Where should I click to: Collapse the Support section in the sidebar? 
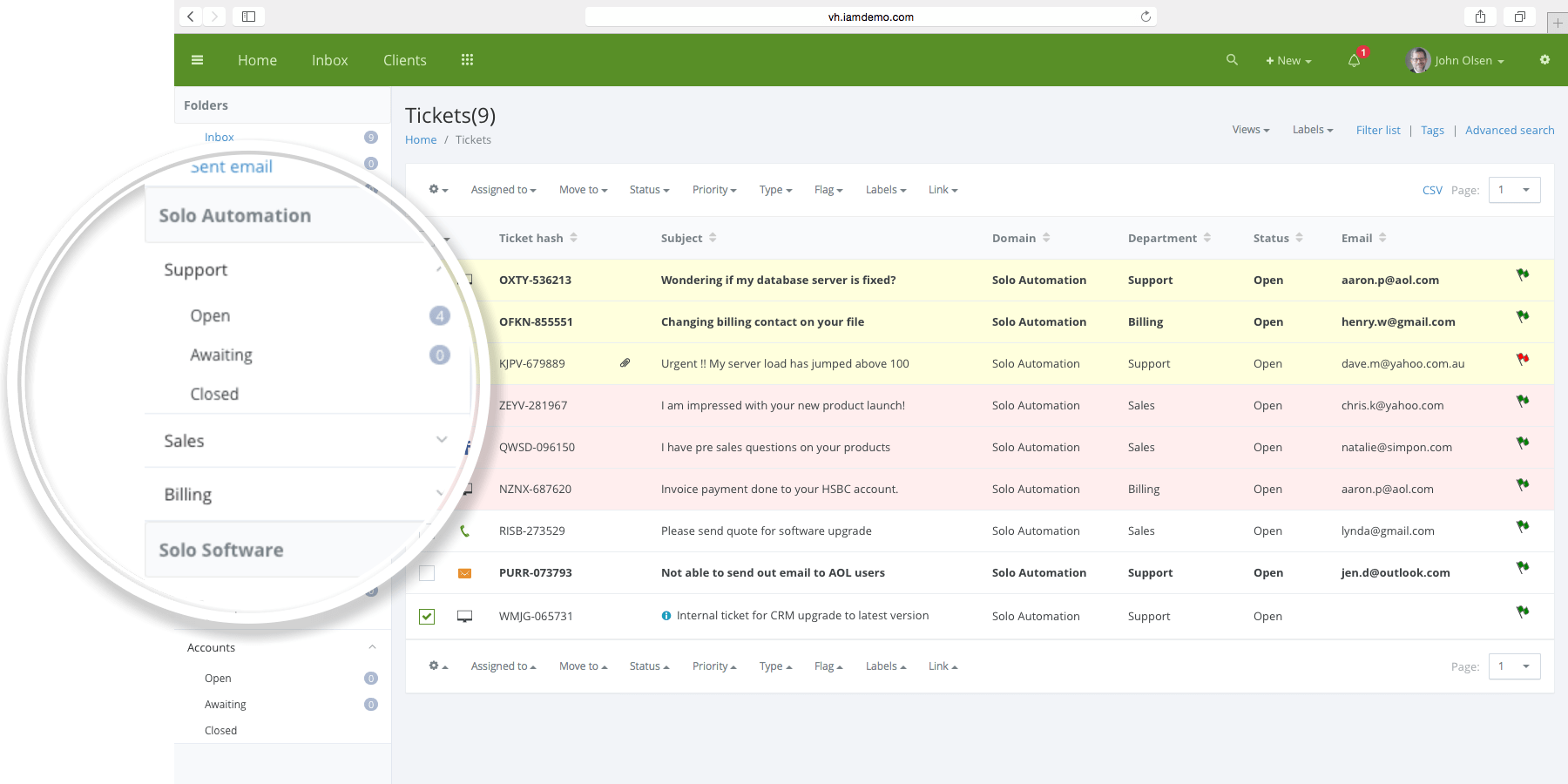tap(441, 270)
